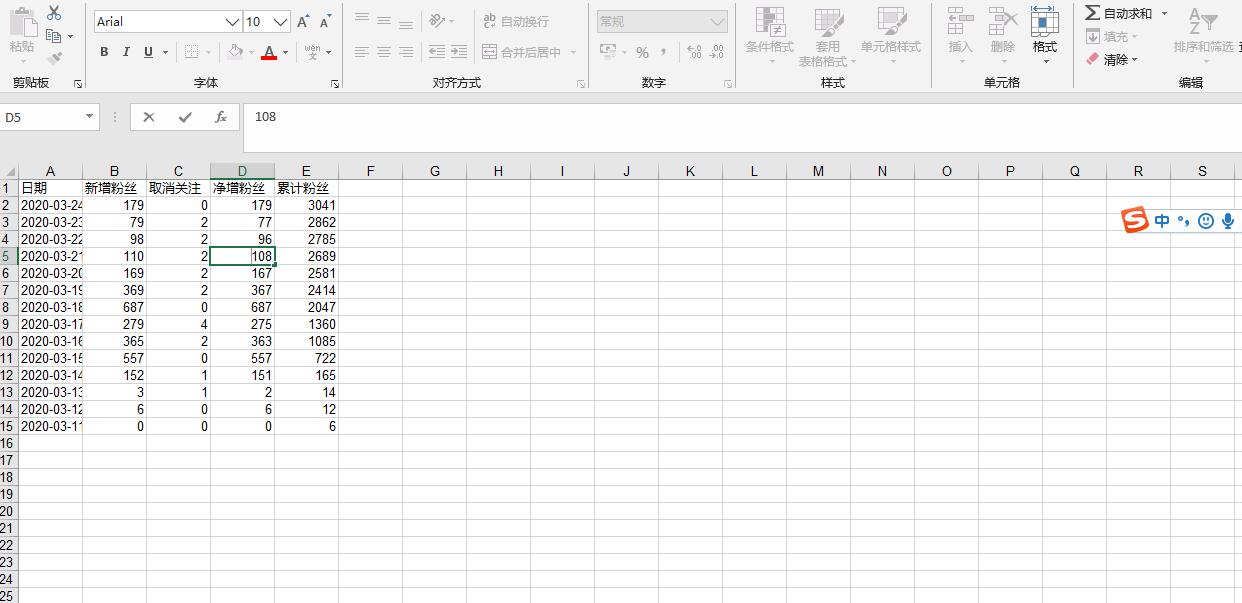
Task: Click the Copy icon in clipboard group
Action: (54, 36)
